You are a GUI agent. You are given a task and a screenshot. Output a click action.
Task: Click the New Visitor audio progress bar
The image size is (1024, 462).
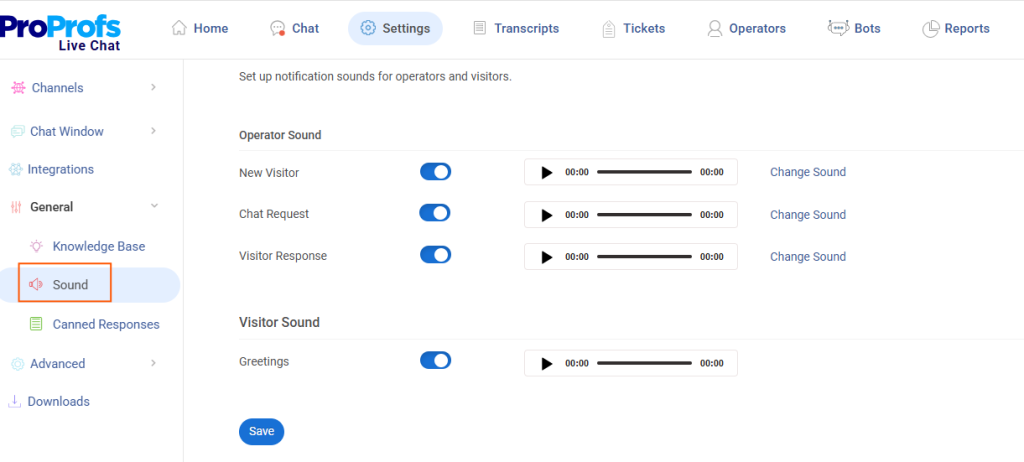(644, 172)
